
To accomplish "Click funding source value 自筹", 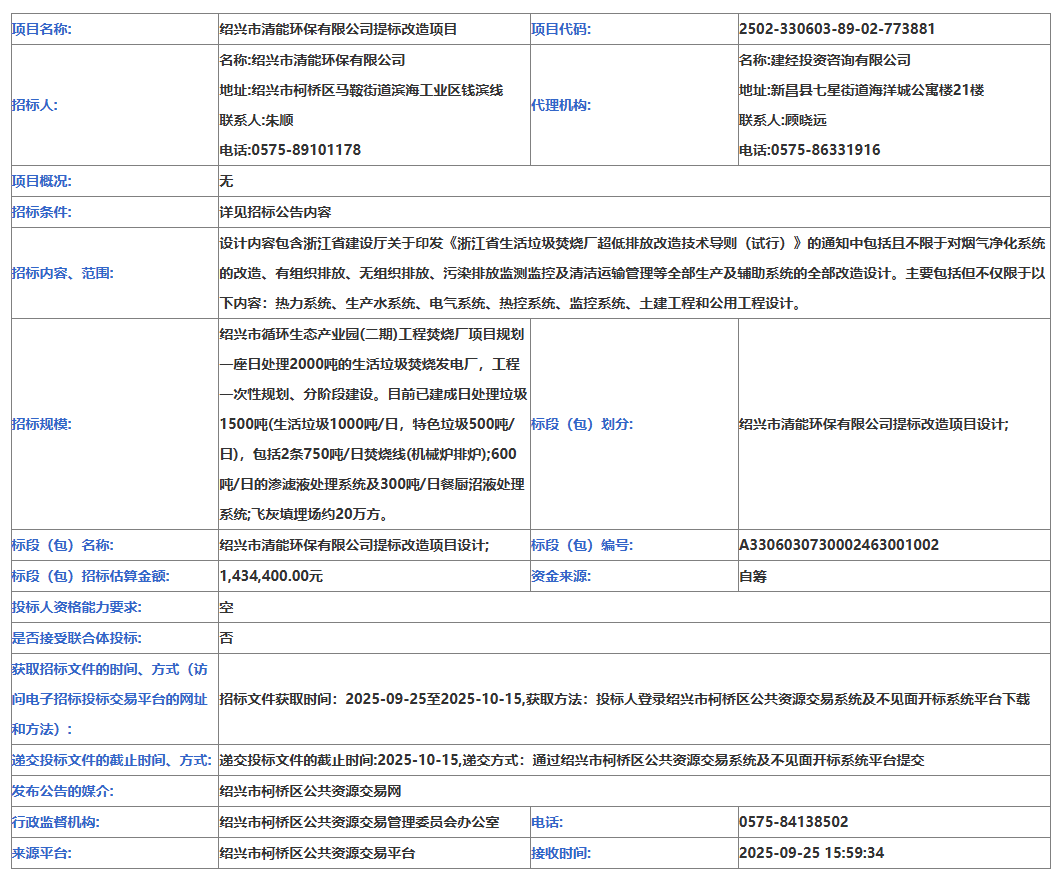I will click(753, 576).
